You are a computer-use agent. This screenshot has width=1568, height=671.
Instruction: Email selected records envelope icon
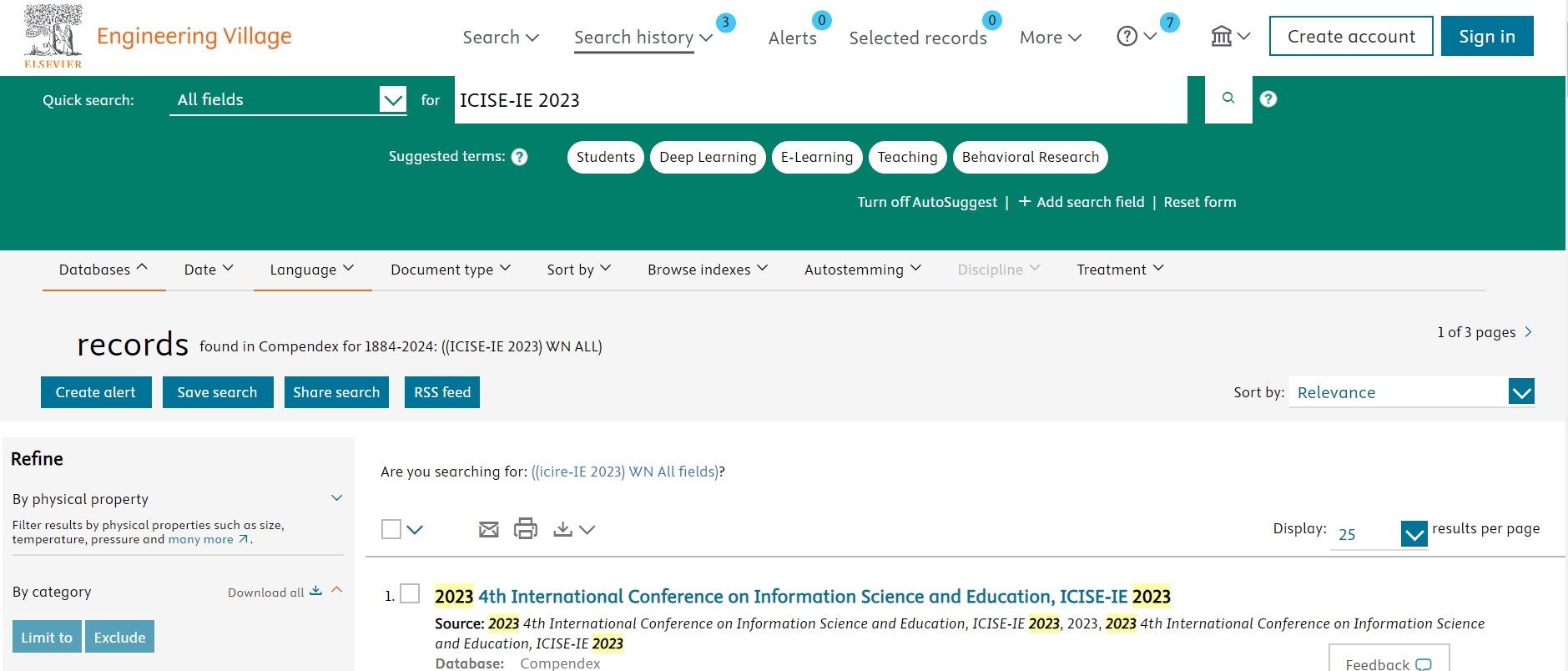click(489, 529)
